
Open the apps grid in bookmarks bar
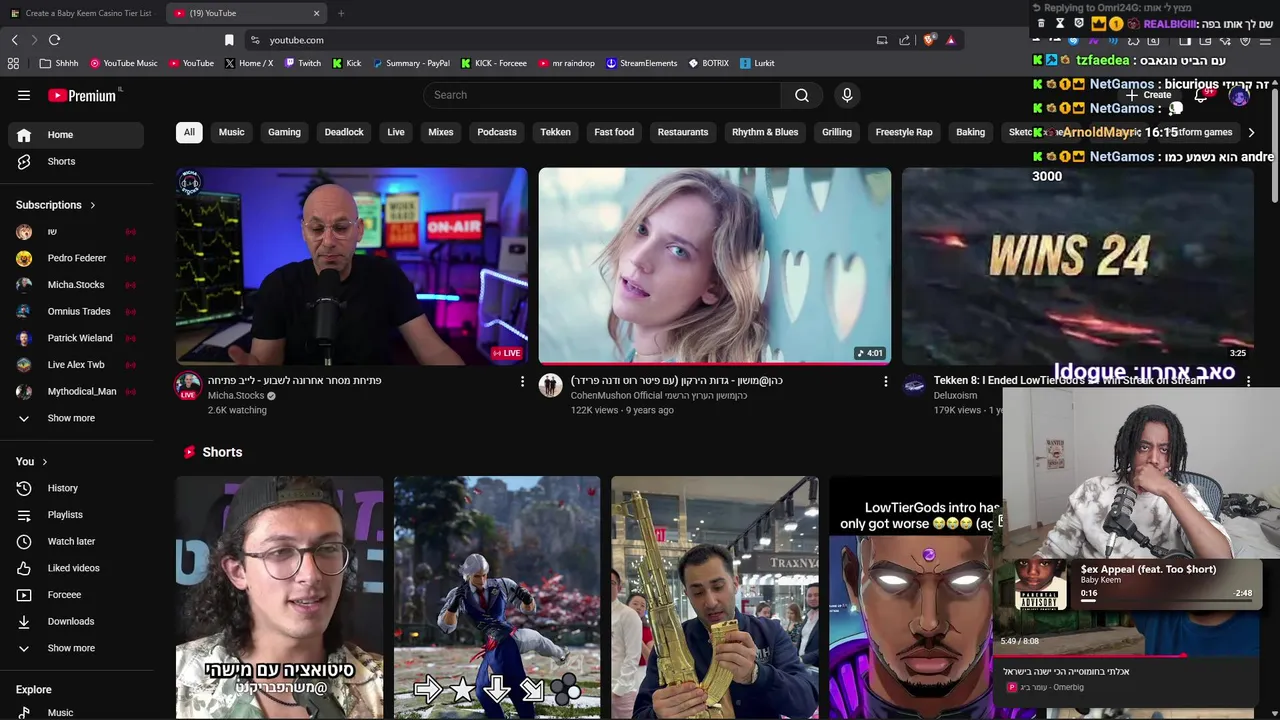click(x=13, y=63)
